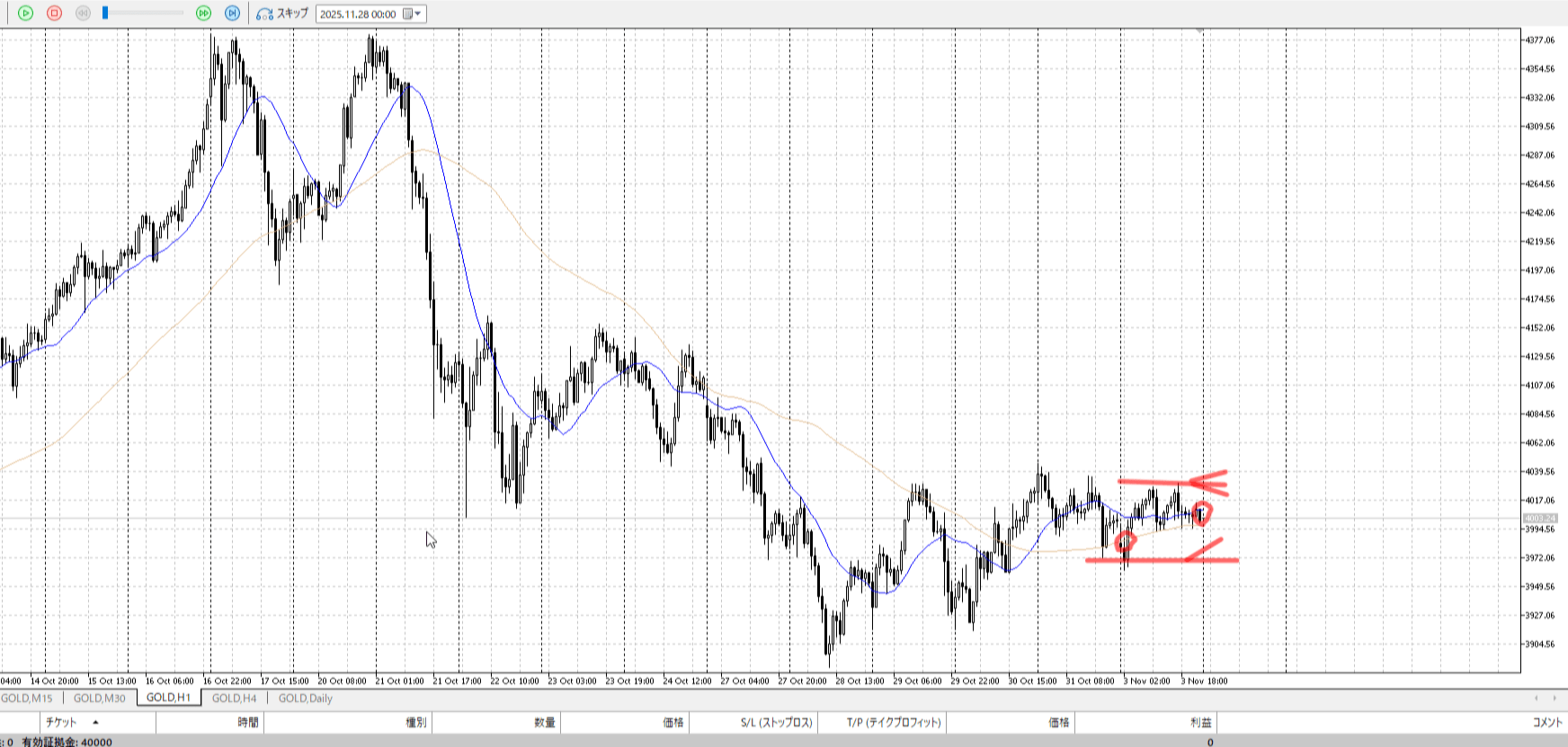Click the green fast-forward button
This screenshot has height=747, width=1568.
pos(204,13)
